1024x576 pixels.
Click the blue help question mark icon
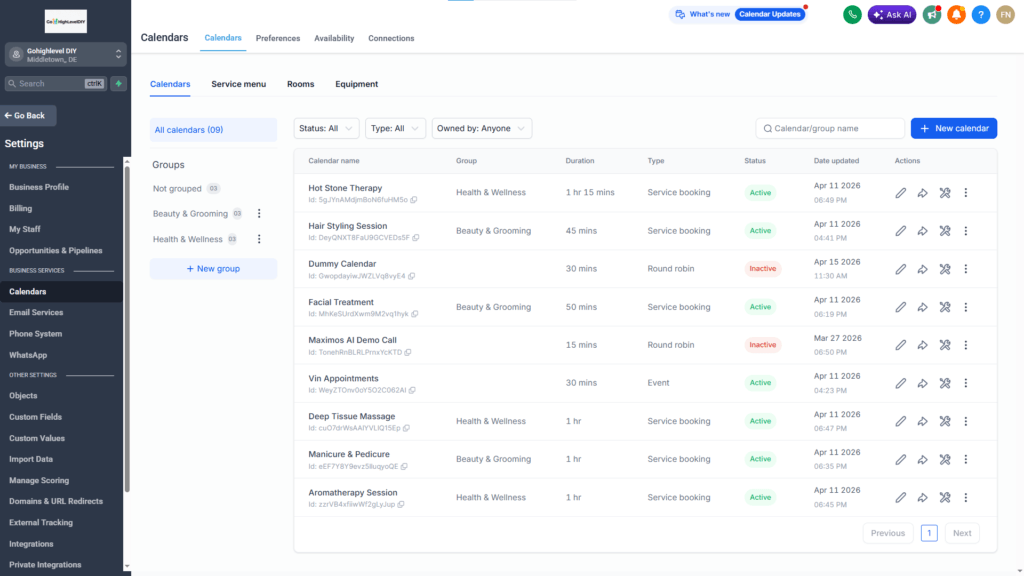(x=980, y=14)
